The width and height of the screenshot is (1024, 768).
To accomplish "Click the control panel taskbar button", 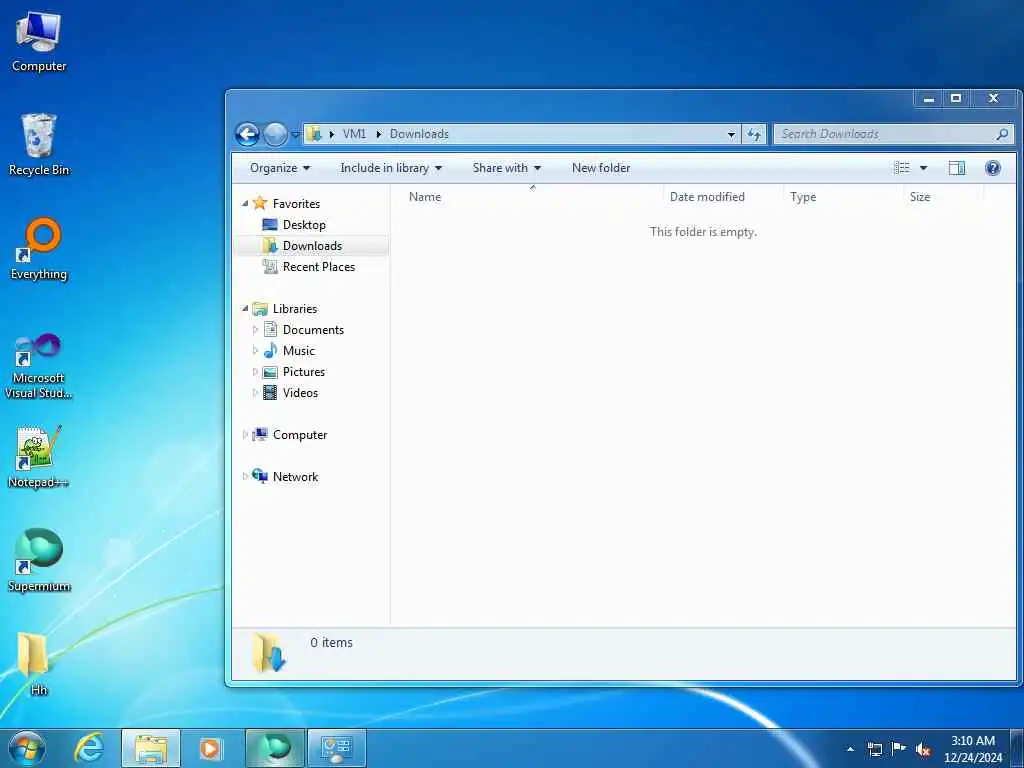I will point(337,748).
